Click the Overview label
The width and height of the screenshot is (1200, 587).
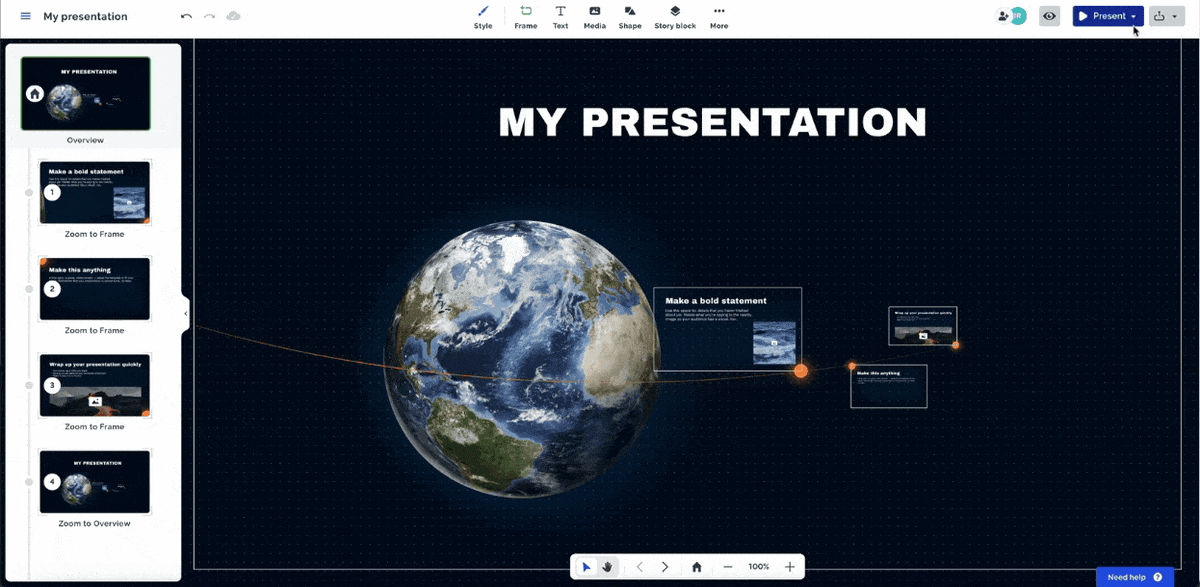(x=85, y=140)
